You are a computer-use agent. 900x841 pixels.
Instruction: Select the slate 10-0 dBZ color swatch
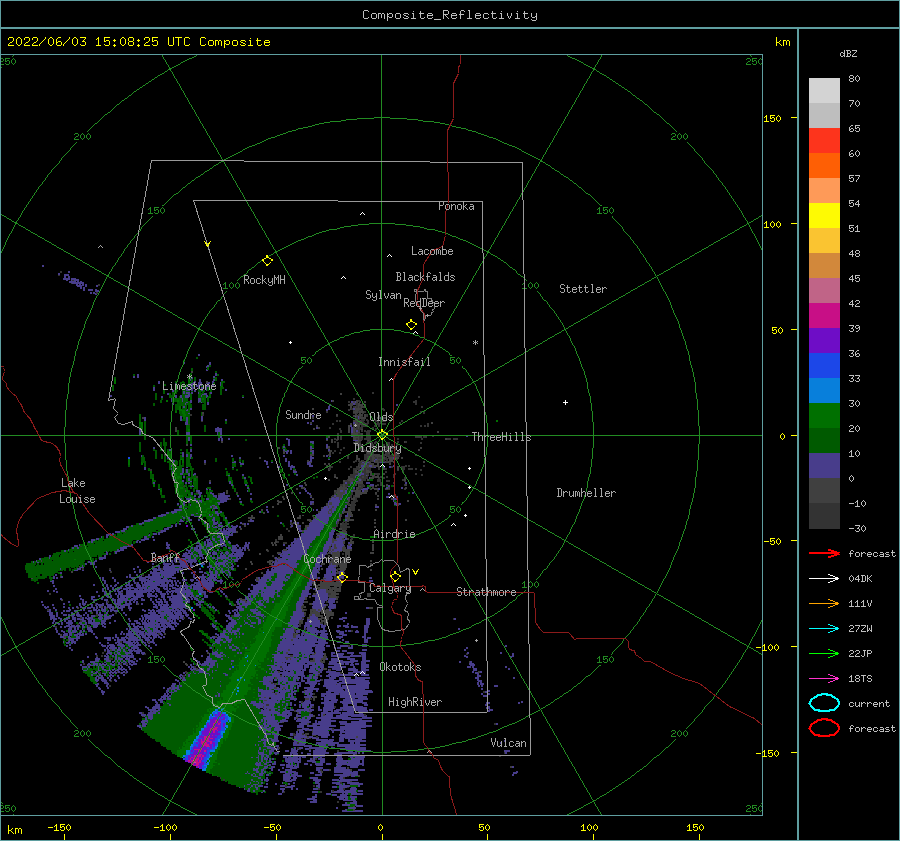click(824, 465)
